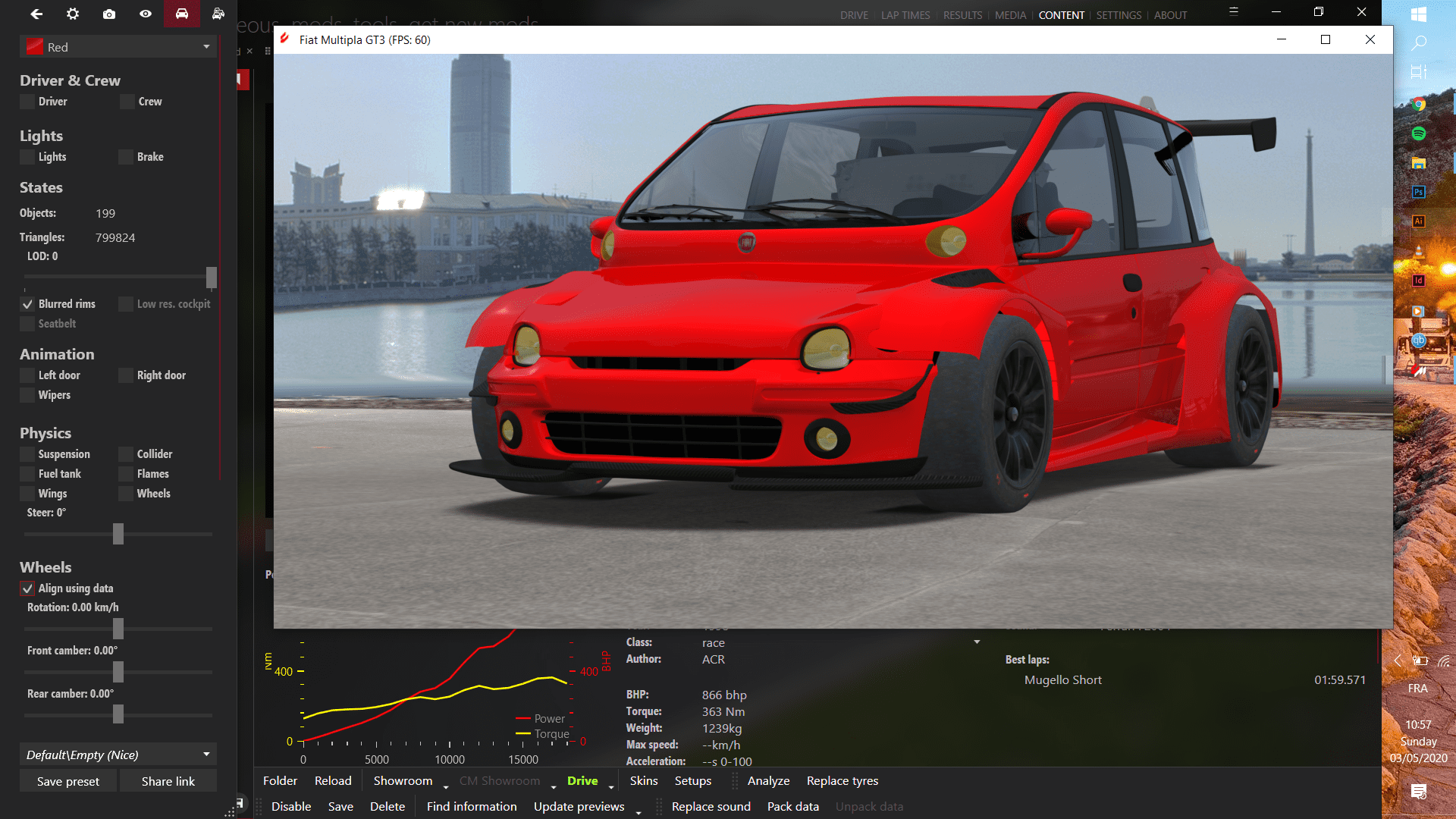Uncheck Align using data
The height and width of the screenshot is (819, 1456).
click(27, 588)
